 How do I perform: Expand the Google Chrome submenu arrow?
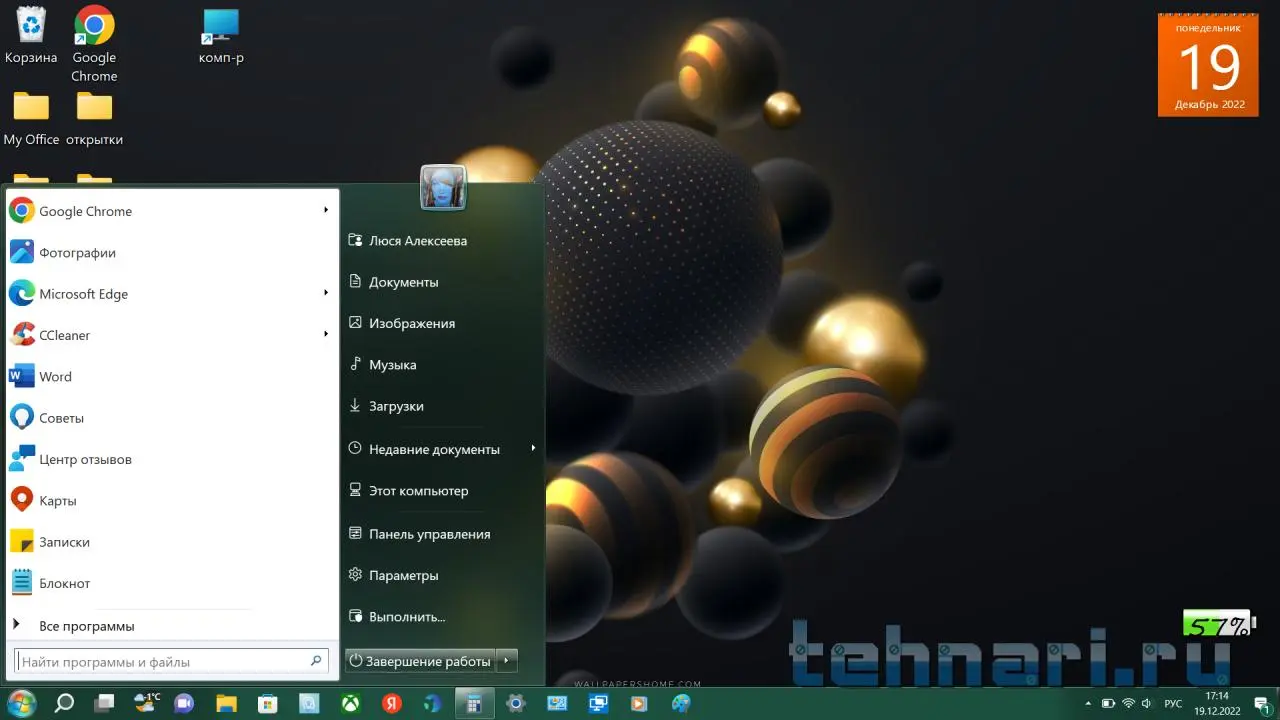pyautogui.click(x=326, y=211)
